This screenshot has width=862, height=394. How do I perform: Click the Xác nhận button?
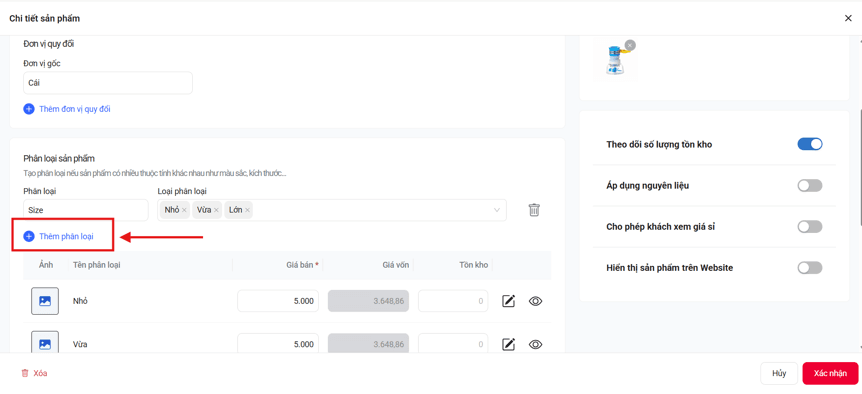(830, 373)
